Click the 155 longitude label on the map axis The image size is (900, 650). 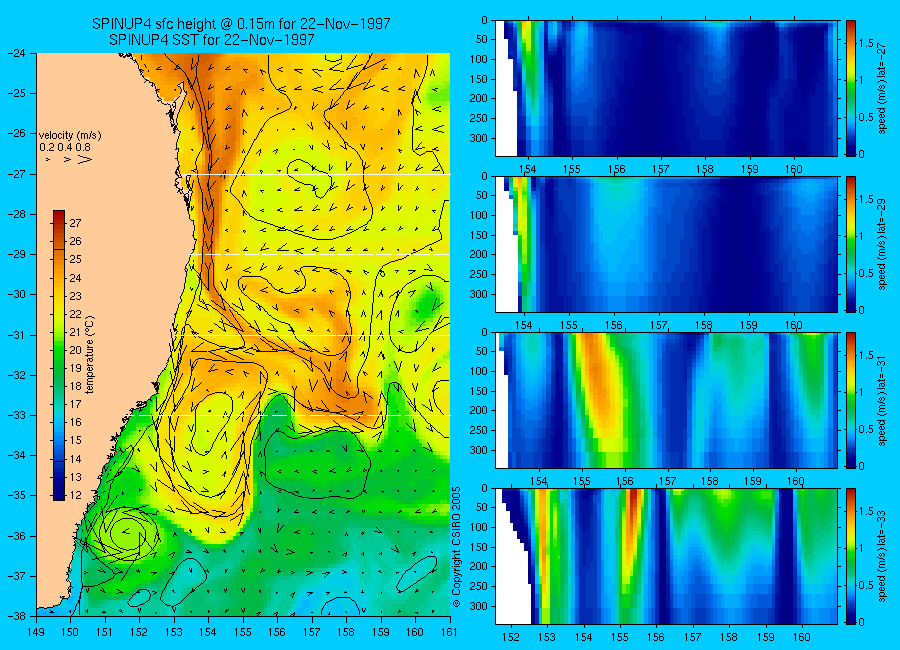(243, 632)
